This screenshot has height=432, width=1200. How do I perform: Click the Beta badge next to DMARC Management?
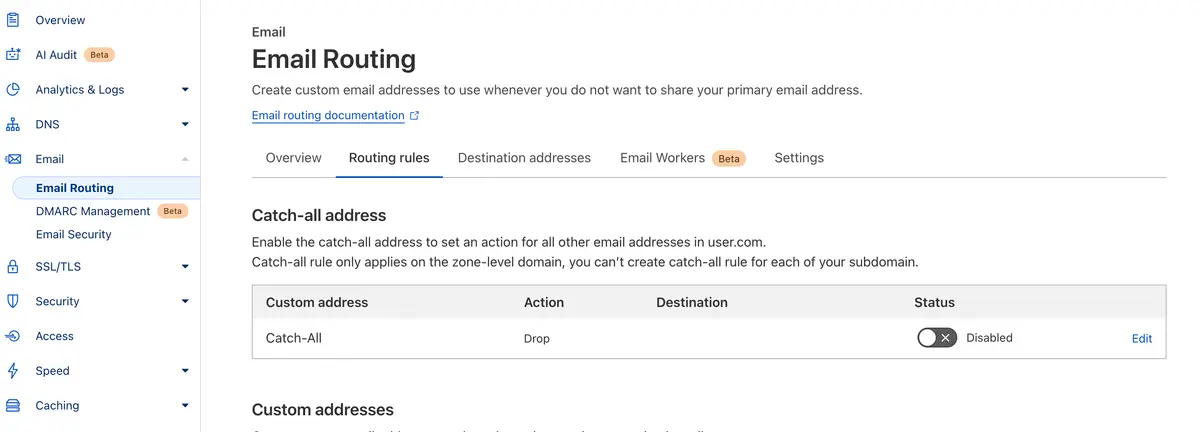(x=173, y=211)
